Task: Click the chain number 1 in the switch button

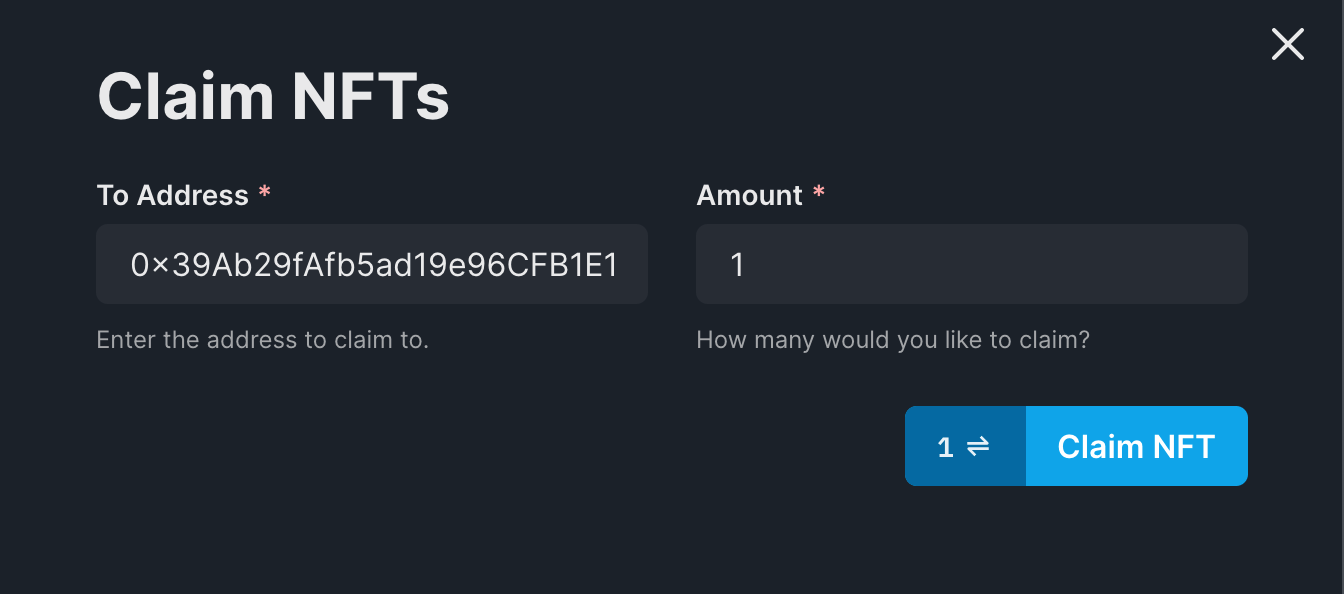Action: pos(945,447)
